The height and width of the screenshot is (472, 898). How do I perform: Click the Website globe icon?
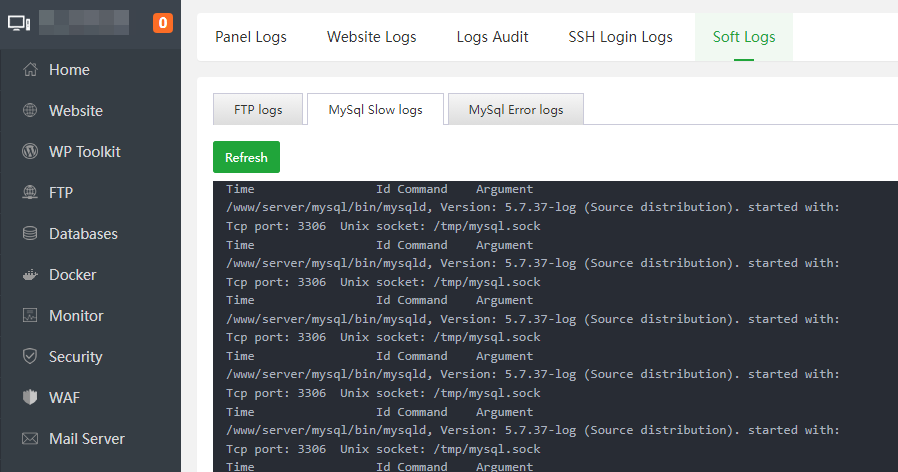pos(30,111)
